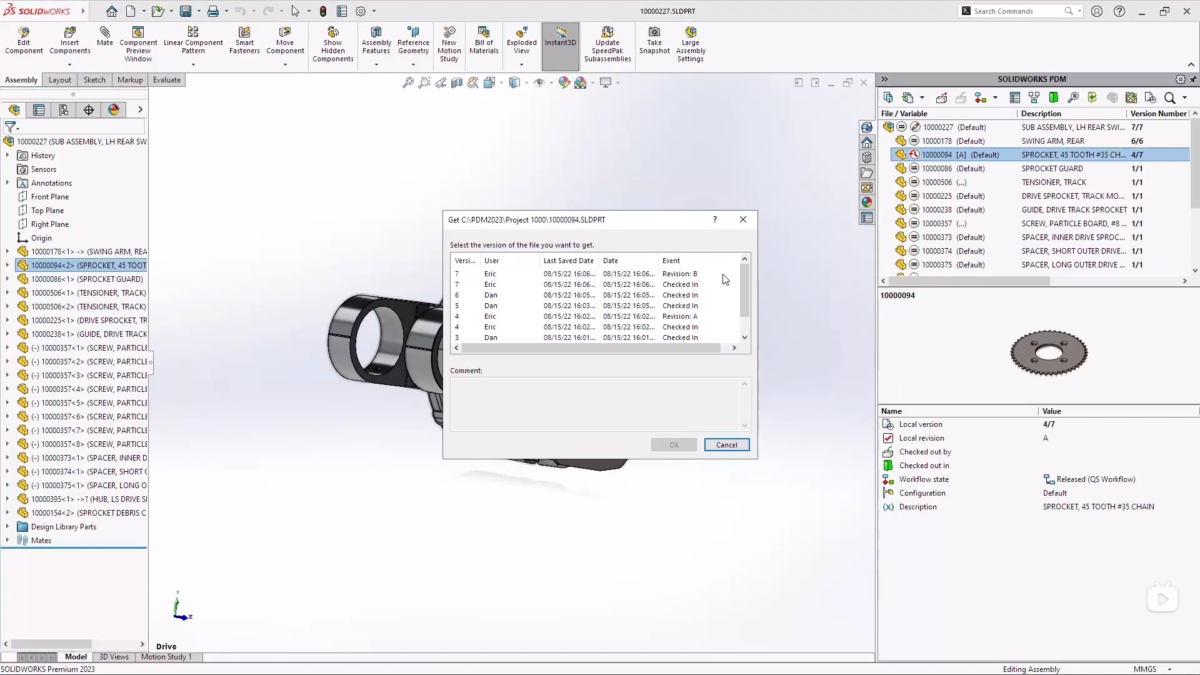Close the Get version dialog
1200x675 pixels.
click(742, 219)
